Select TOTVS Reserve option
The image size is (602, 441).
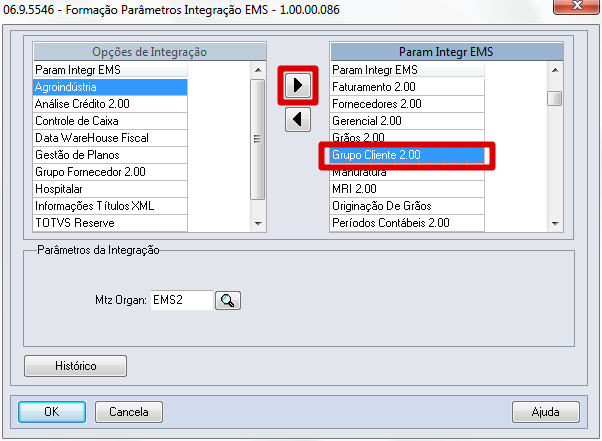click(x=110, y=223)
